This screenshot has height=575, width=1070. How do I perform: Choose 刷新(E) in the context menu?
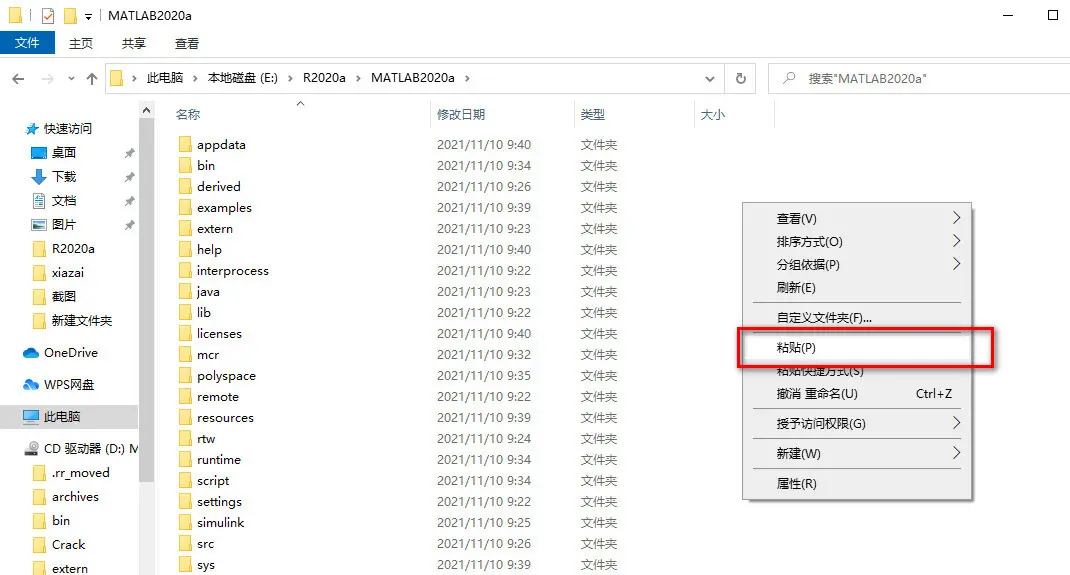[856, 288]
